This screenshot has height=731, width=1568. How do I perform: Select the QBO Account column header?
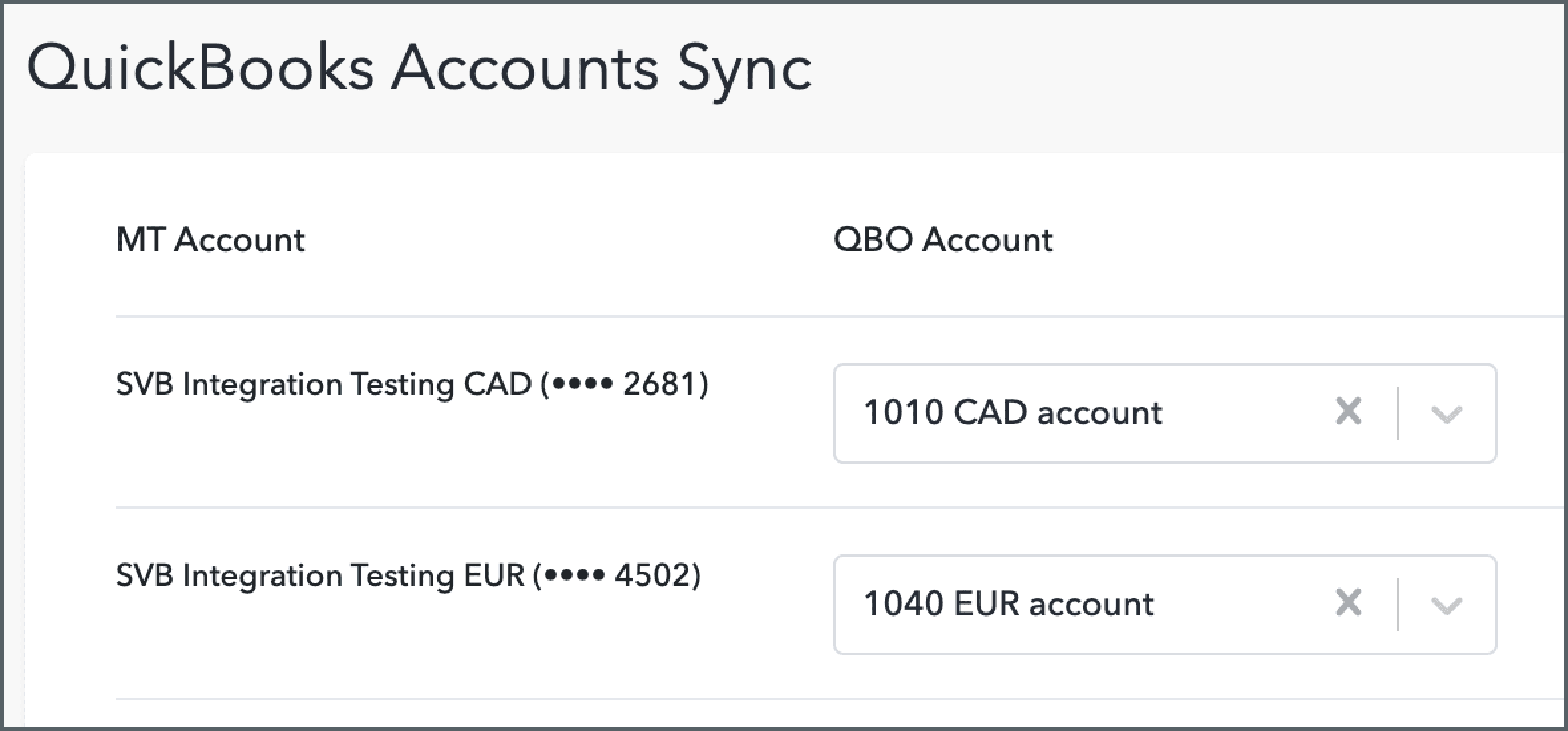tap(943, 240)
